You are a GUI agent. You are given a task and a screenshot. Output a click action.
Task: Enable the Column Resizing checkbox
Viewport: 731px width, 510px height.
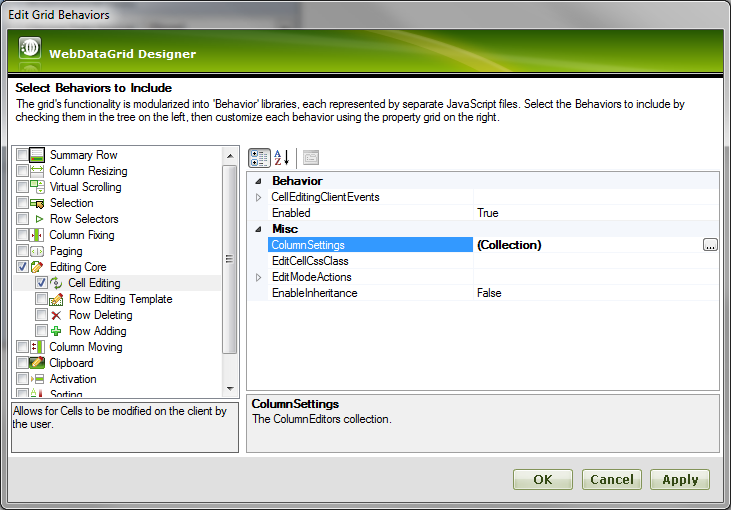pyautogui.click(x=22, y=171)
